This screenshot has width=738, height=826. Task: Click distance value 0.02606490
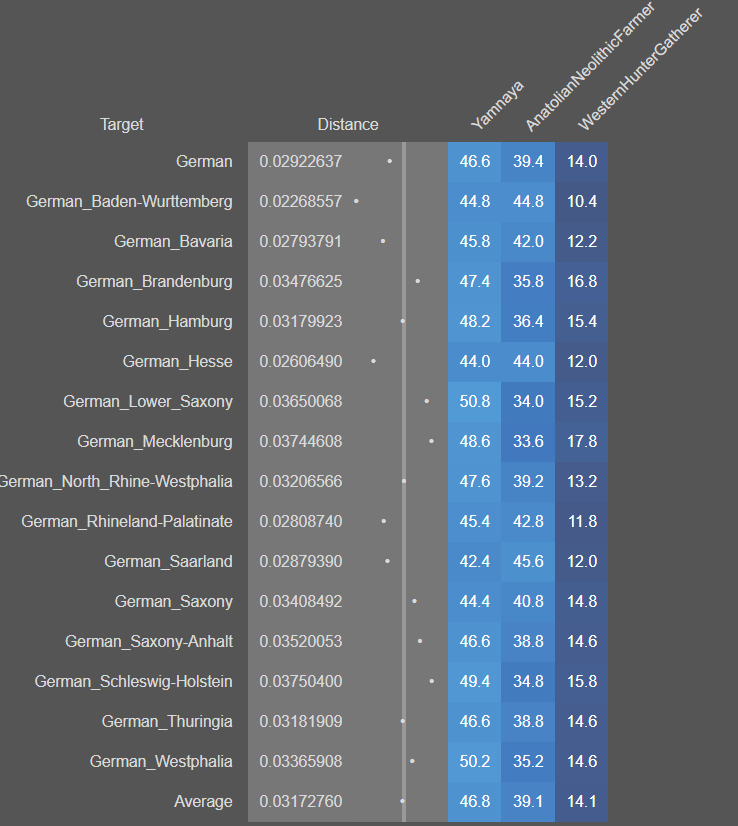[x=301, y=361]
